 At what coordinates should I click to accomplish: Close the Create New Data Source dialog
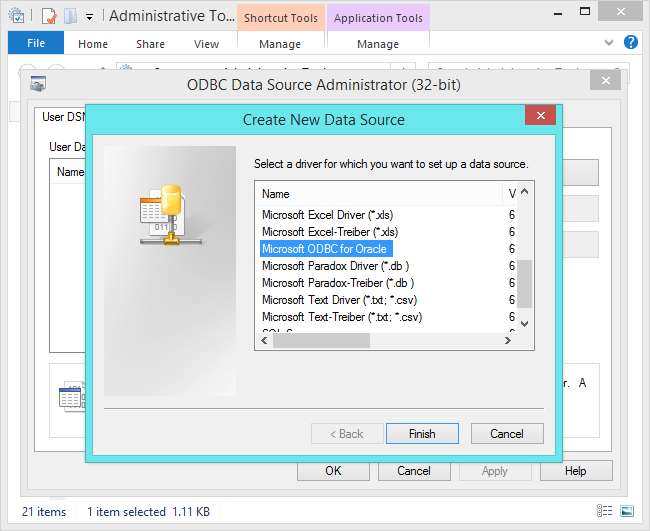click(541, 115)
